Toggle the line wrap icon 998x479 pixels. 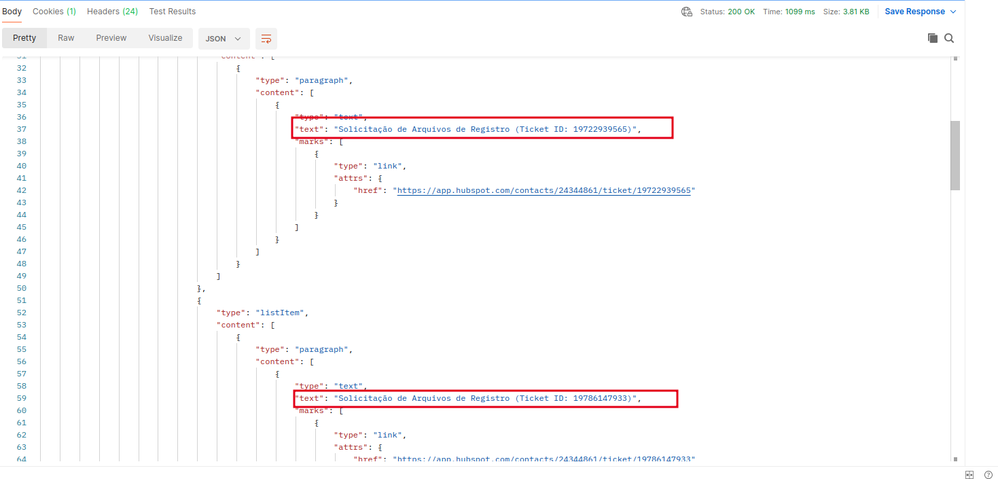pos(266,39)
